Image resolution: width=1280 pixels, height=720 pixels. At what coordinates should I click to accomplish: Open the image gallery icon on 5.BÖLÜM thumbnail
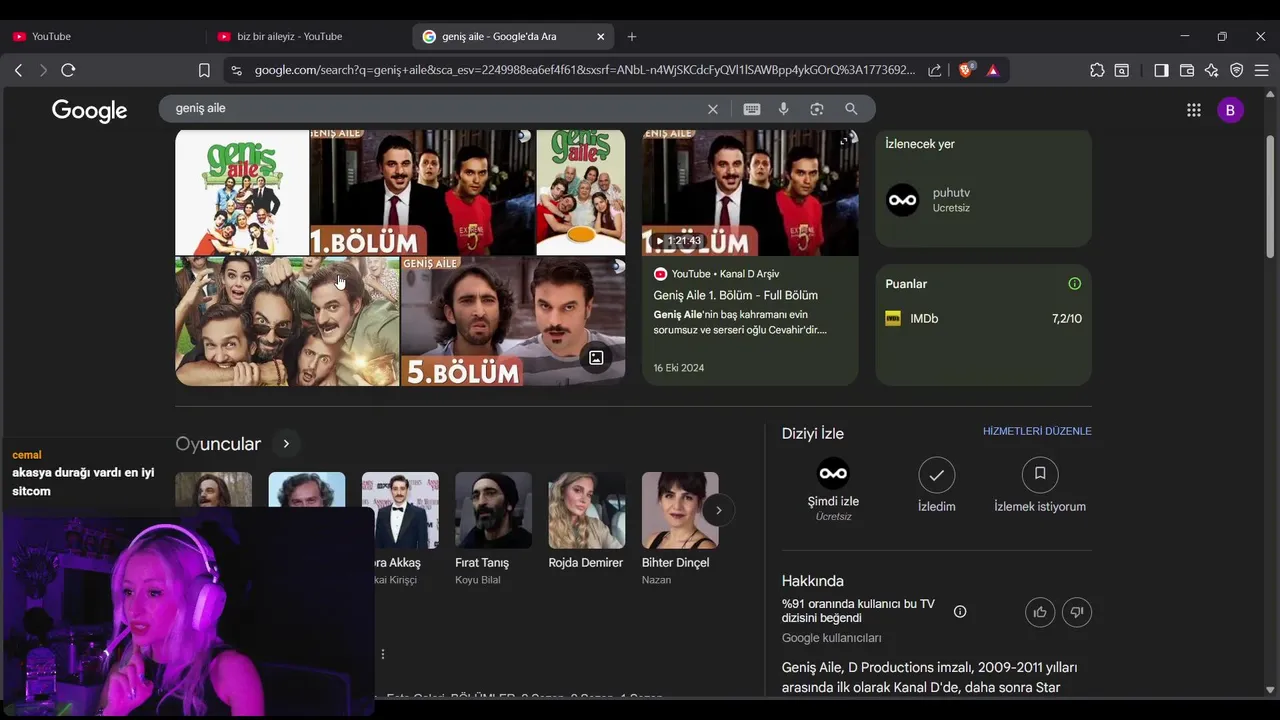596,357
